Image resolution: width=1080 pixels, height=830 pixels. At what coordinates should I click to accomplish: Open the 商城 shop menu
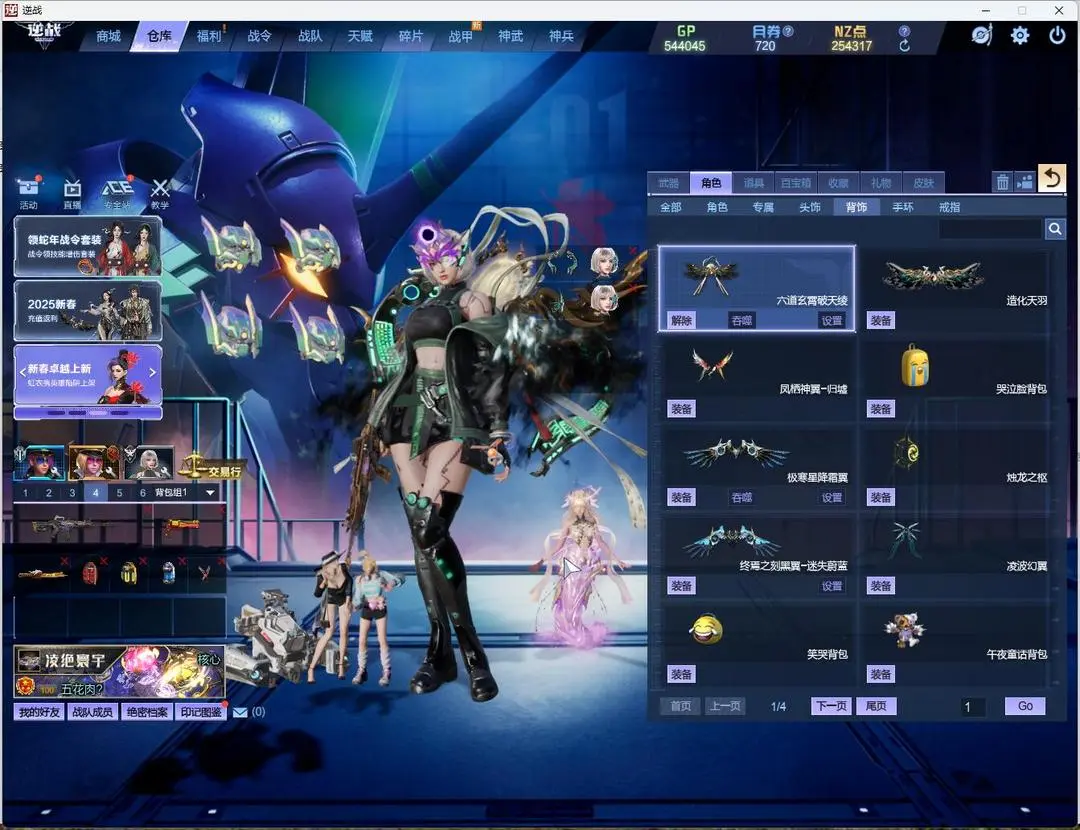[x=108, y=36]
